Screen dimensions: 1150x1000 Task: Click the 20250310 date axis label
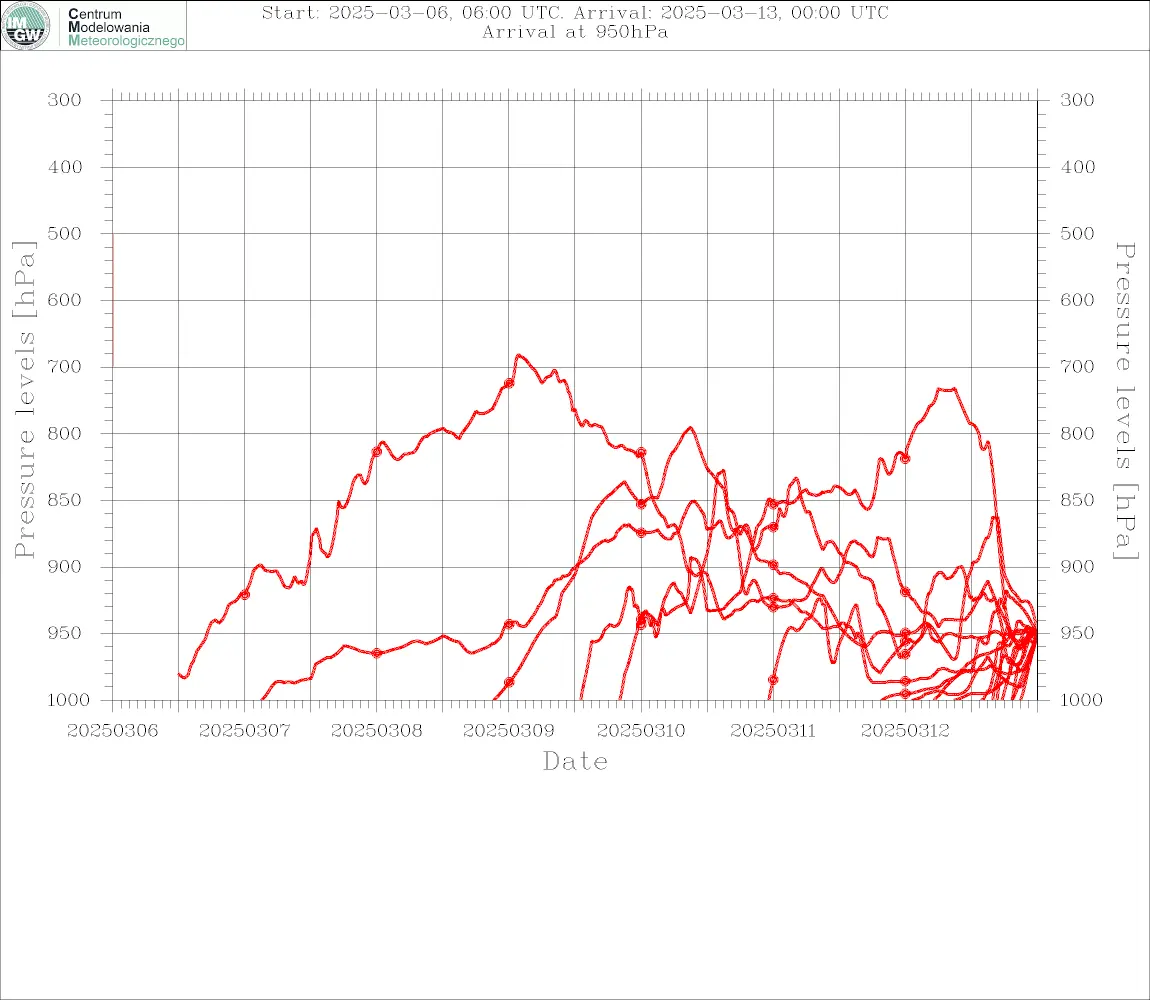641,731
